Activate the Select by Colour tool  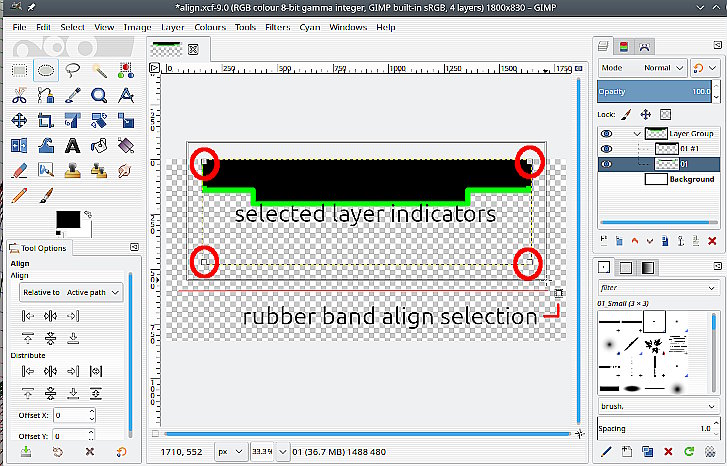click(126, 70)
